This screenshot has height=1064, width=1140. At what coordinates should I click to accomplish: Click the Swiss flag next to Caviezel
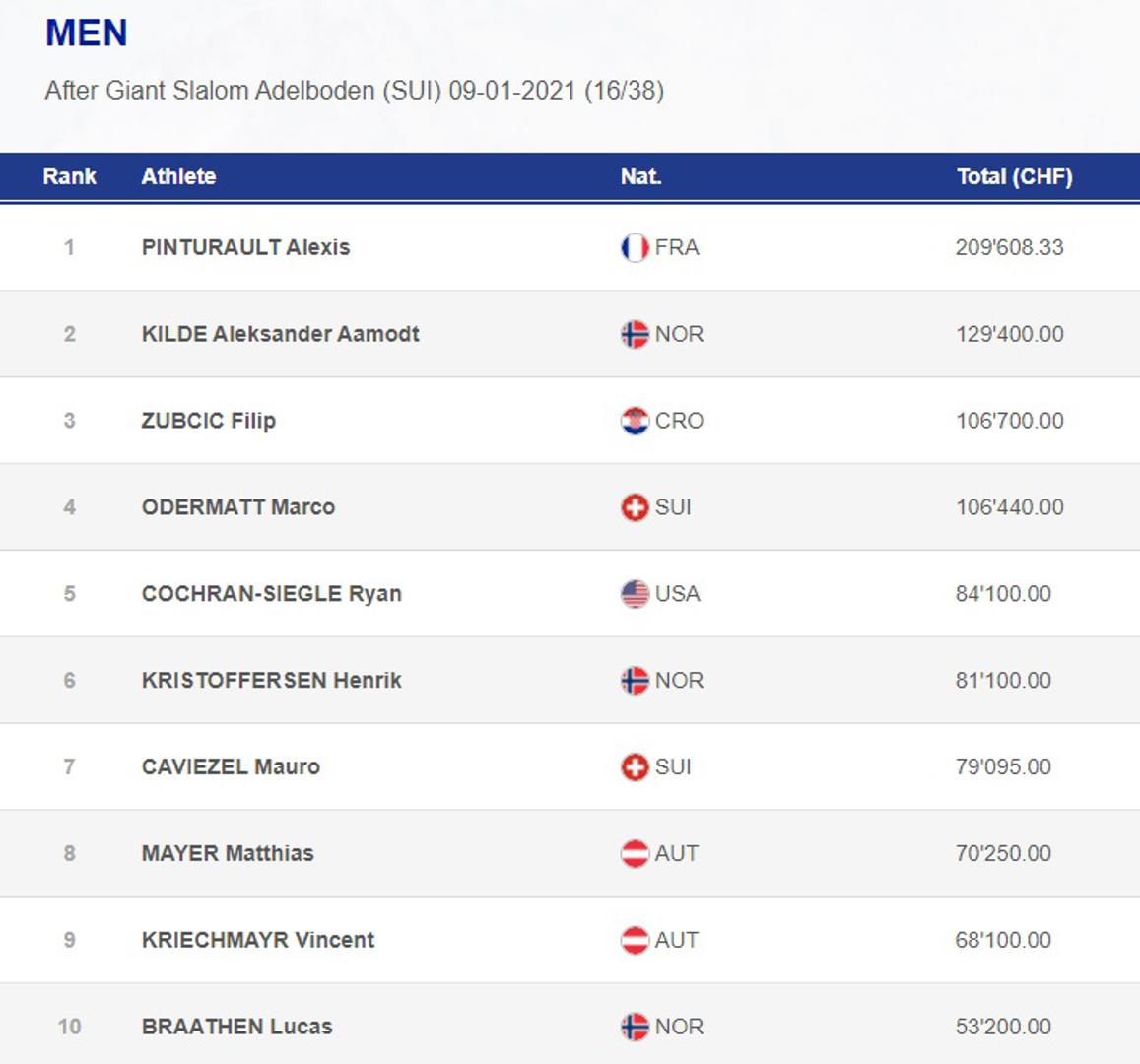[635, 767]
